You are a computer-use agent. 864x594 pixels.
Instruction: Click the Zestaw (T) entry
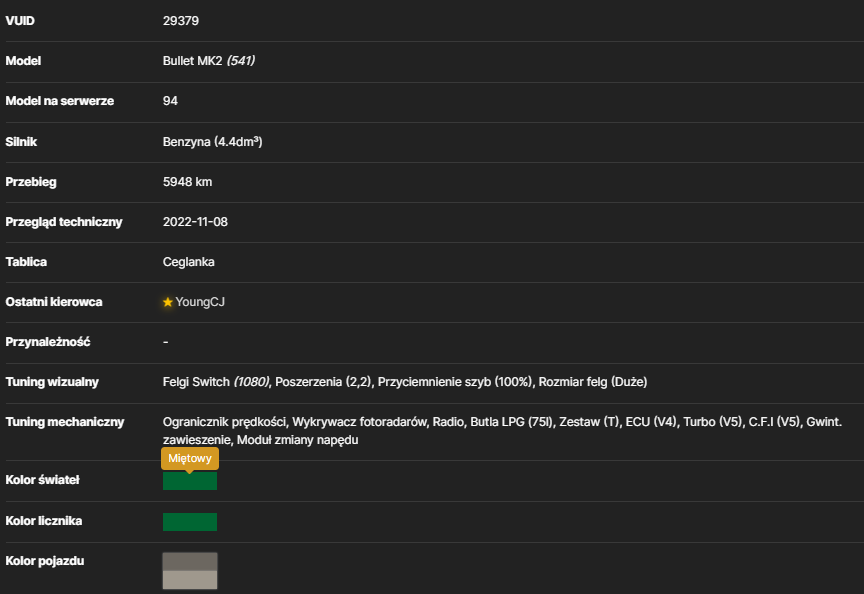tap(590, 422)
